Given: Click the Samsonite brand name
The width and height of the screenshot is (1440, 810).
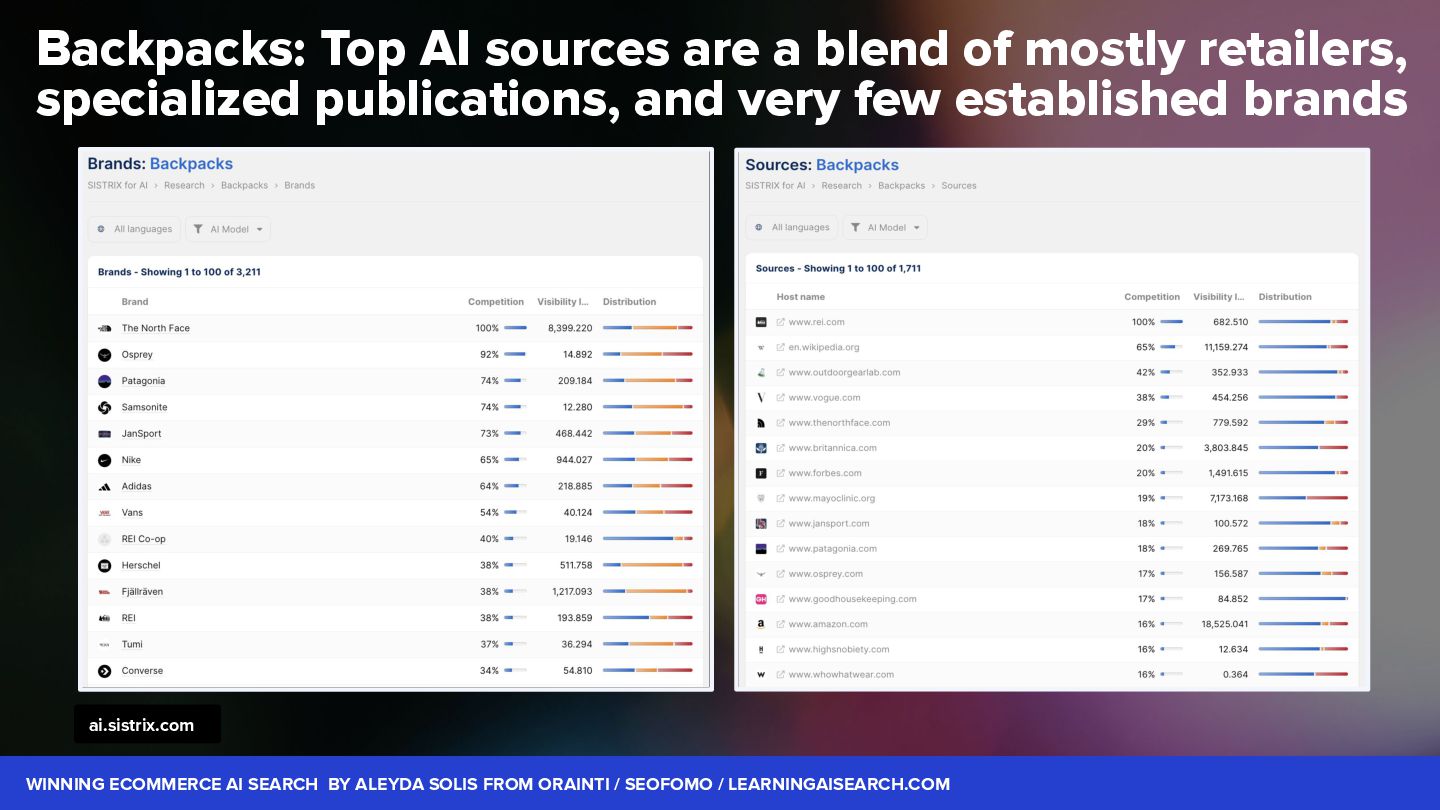Looking at the screenshot, I should 145,407.
